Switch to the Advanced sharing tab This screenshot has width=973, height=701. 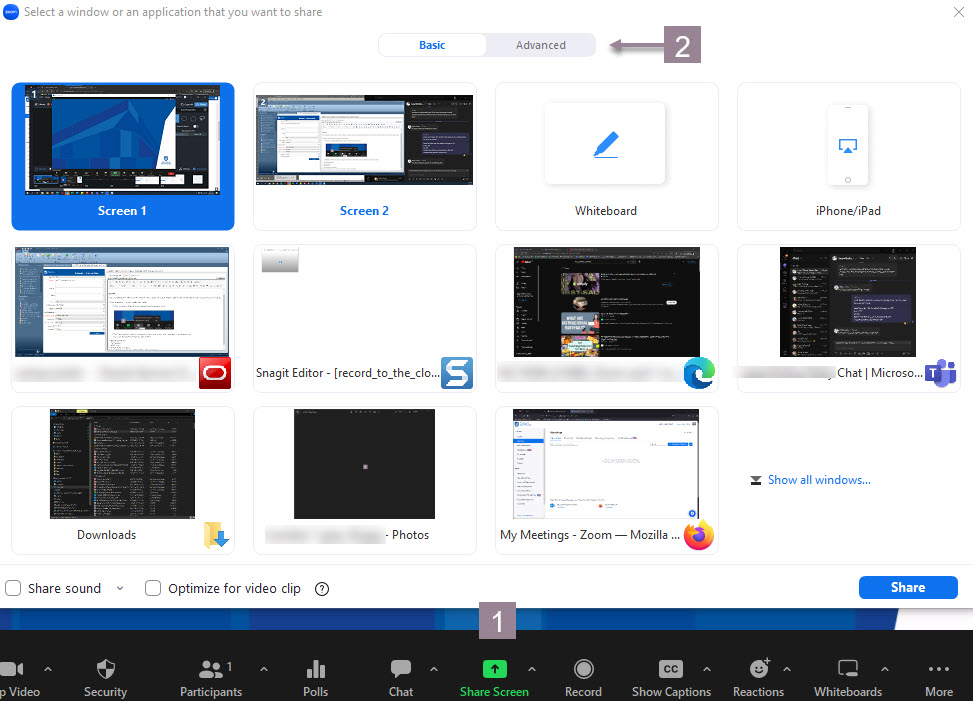540,45
